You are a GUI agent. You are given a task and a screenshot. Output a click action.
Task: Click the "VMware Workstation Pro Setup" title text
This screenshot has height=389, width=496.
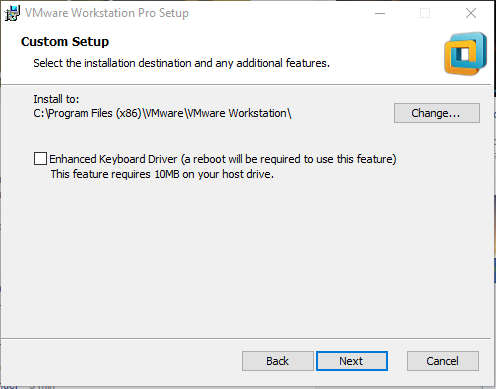pyautogui.click(x=107, y=13)
